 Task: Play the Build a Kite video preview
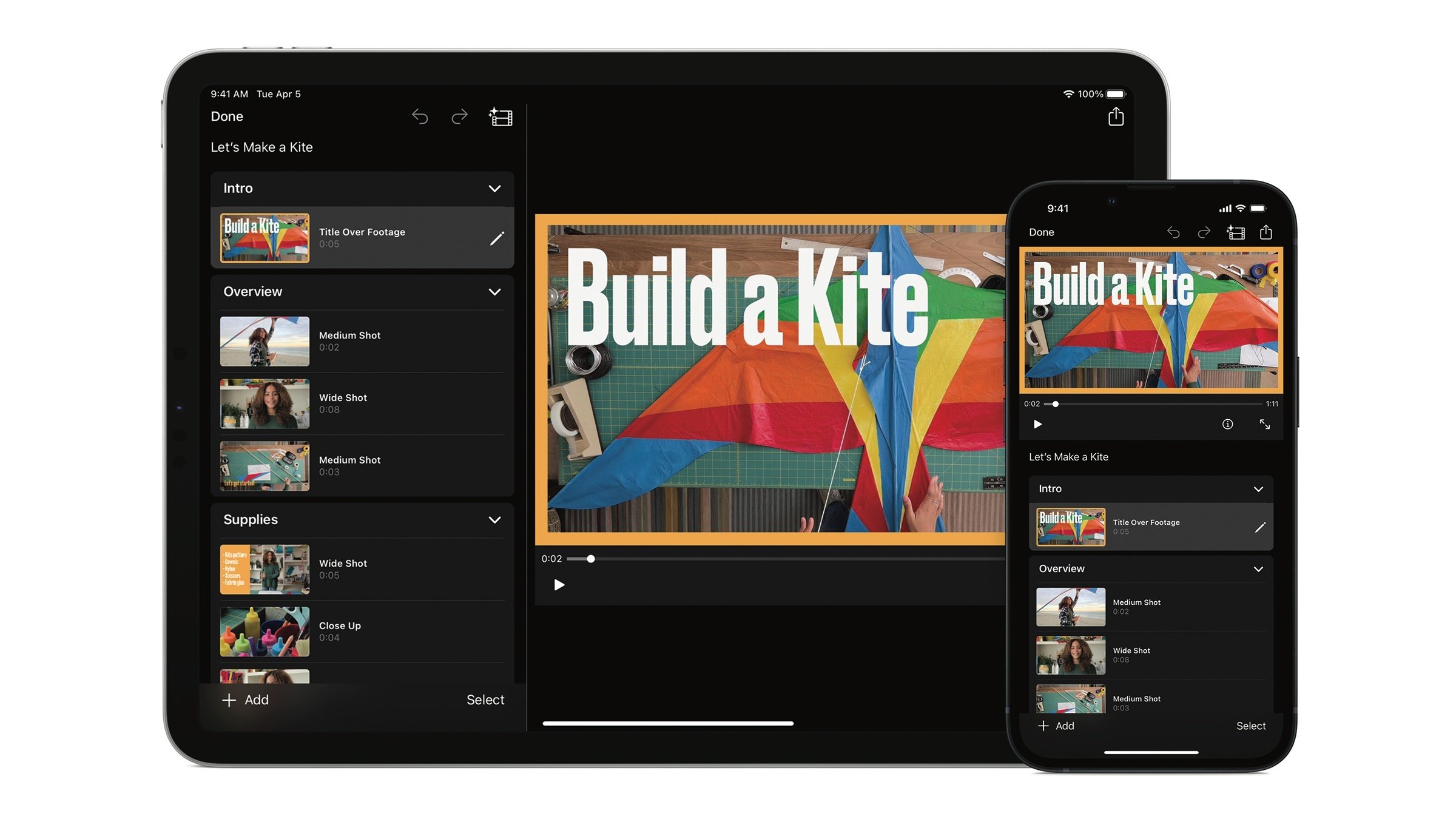pyautogui.click(x=559, y=584)
